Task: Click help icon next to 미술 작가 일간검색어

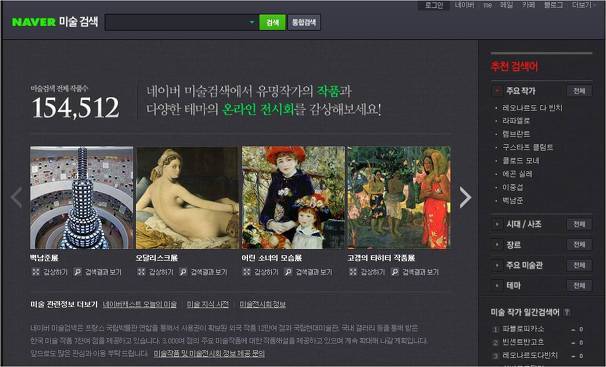Action: click(x=567, y=312)
